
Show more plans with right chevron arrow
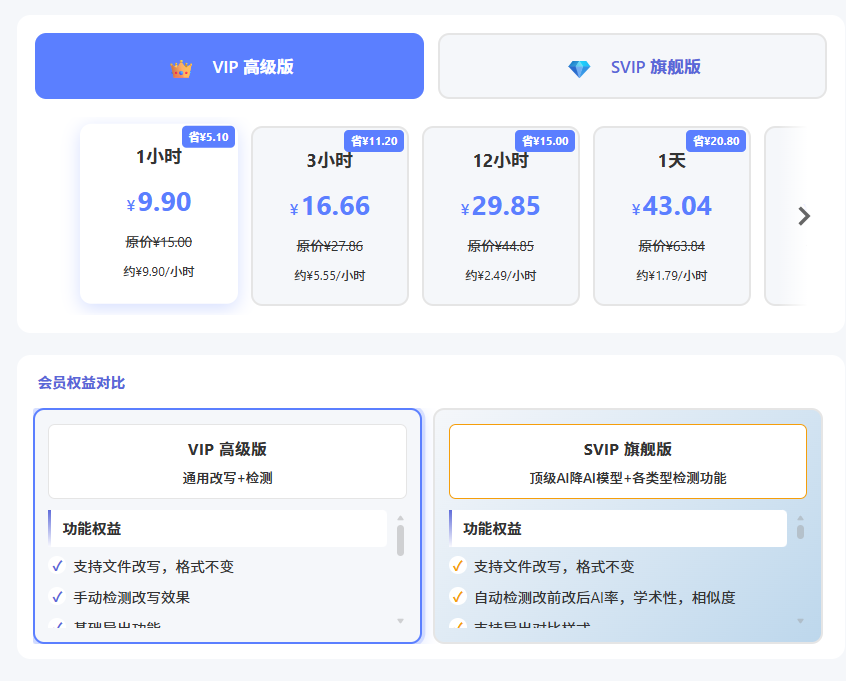tap(803, 216)
